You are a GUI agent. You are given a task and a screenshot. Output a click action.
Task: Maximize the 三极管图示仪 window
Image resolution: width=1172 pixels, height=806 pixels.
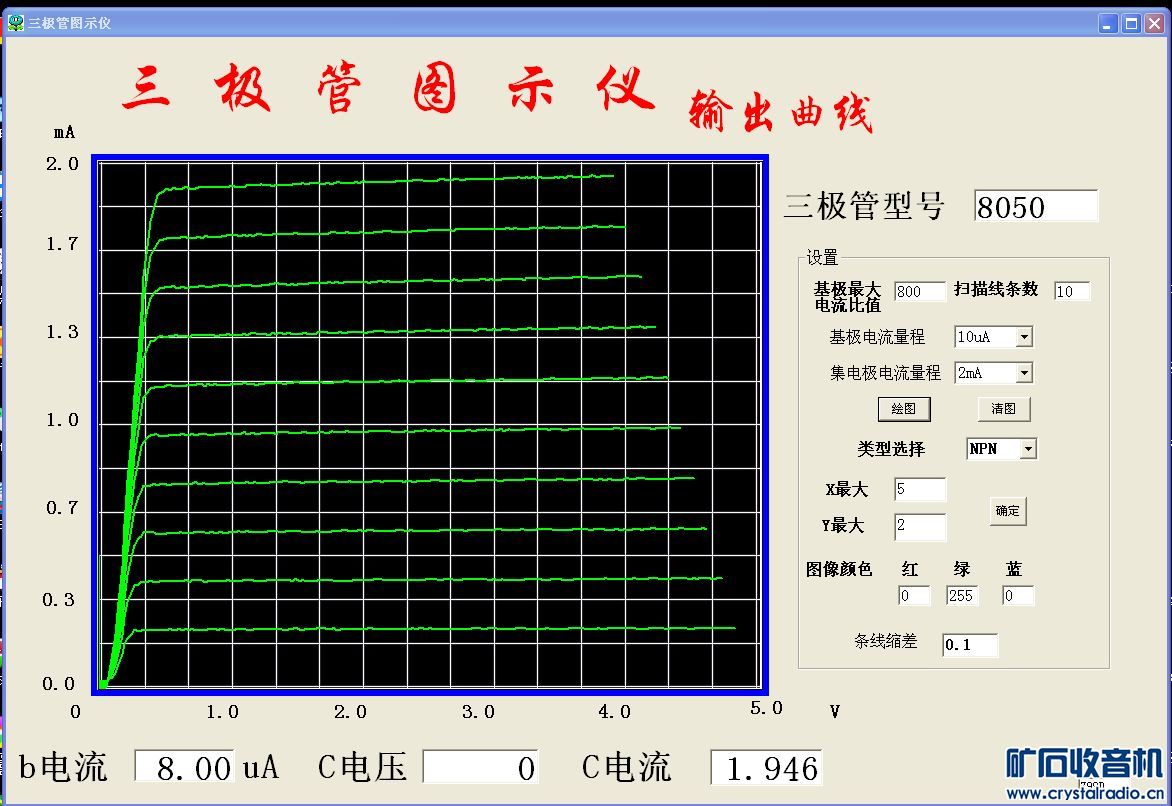pos(1131,24)
